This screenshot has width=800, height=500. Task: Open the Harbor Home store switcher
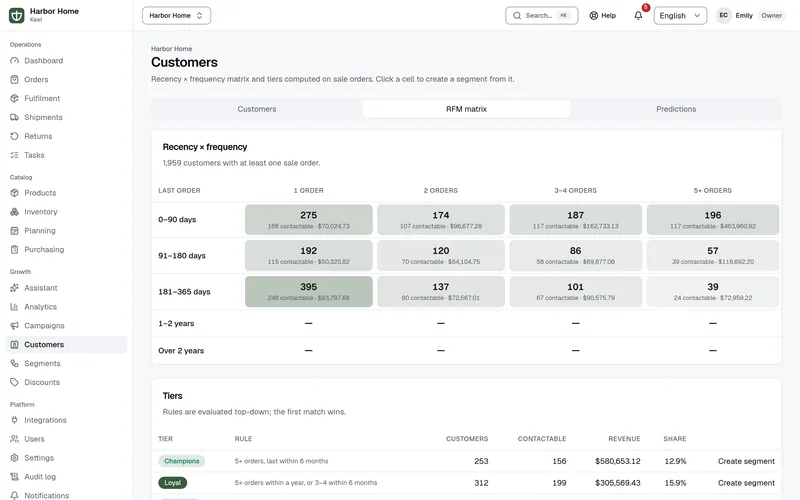tap(177, 15)
